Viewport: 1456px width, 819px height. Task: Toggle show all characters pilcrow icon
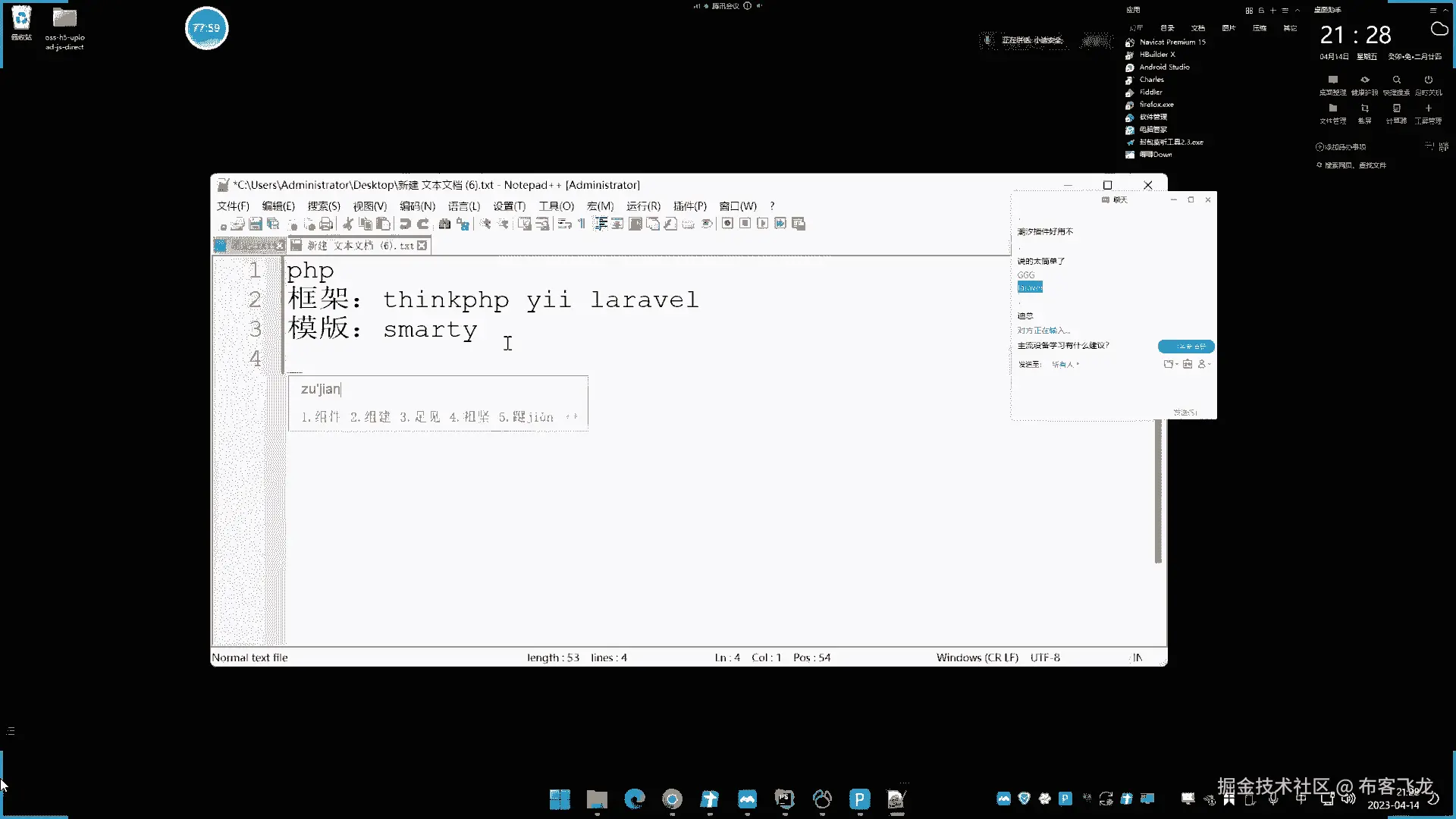(x=582, y=224)
